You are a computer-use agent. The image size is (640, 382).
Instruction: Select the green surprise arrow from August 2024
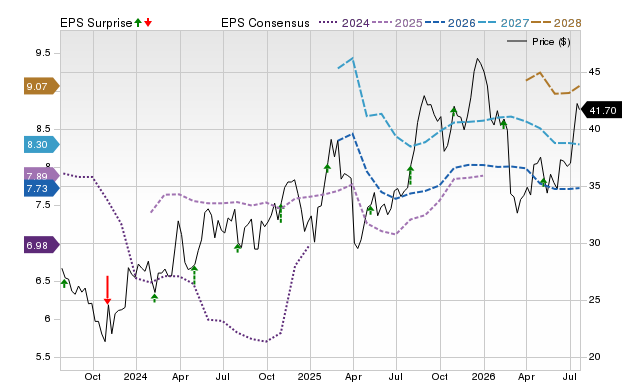click(x=238, y=248)
